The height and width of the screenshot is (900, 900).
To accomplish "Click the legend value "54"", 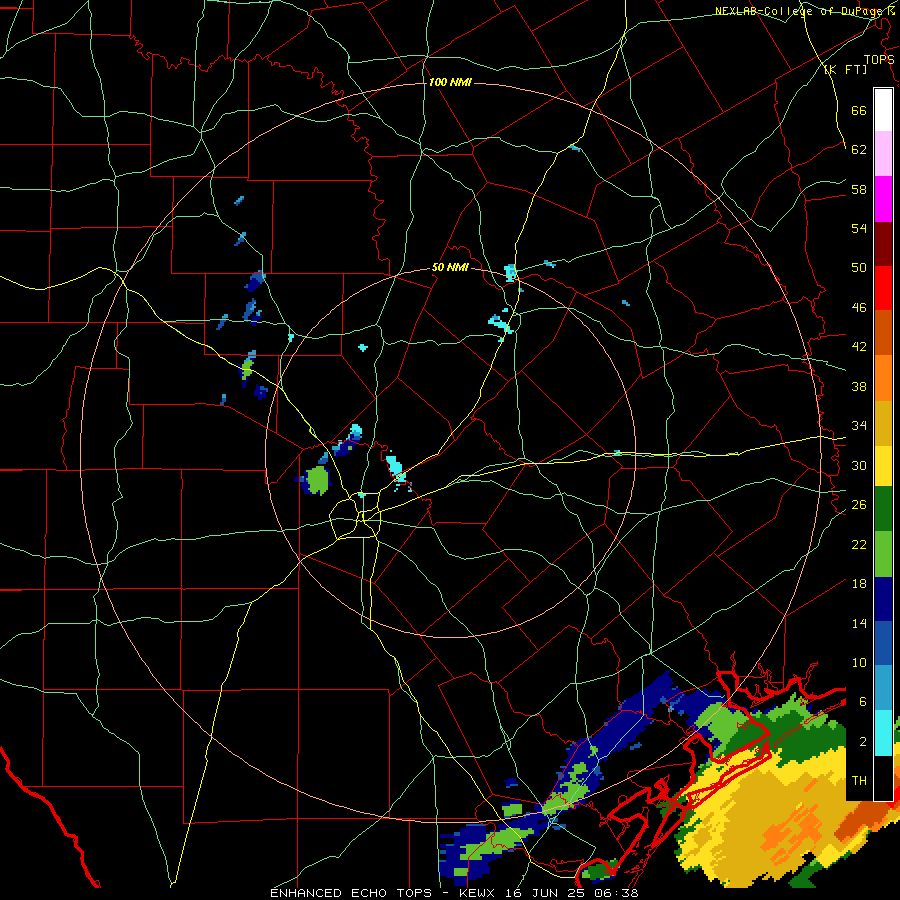I will click(859, 228).
